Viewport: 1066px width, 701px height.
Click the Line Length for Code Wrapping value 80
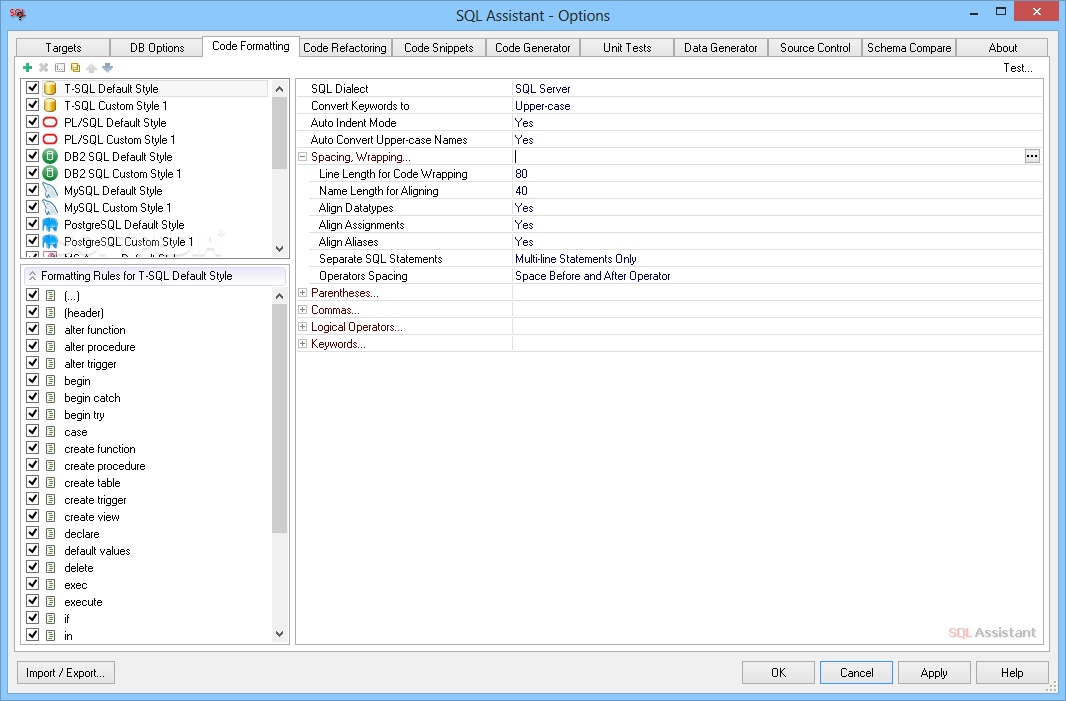click(x=777, y=173)
